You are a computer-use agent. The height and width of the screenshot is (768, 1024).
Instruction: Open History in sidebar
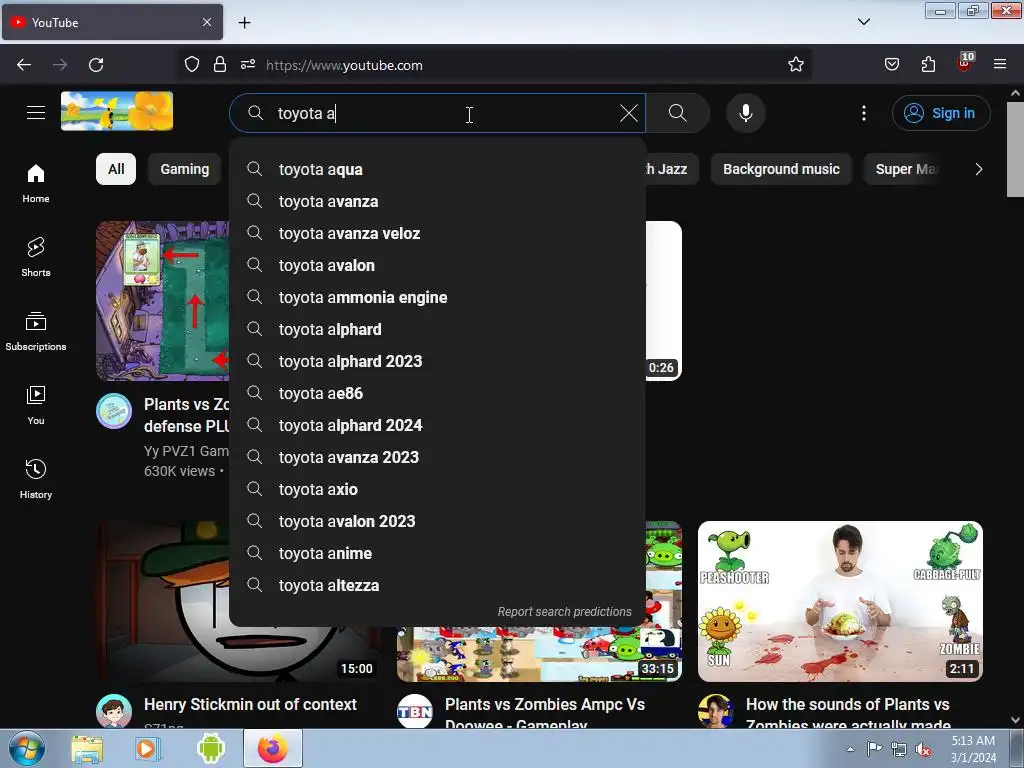point(36,479)
